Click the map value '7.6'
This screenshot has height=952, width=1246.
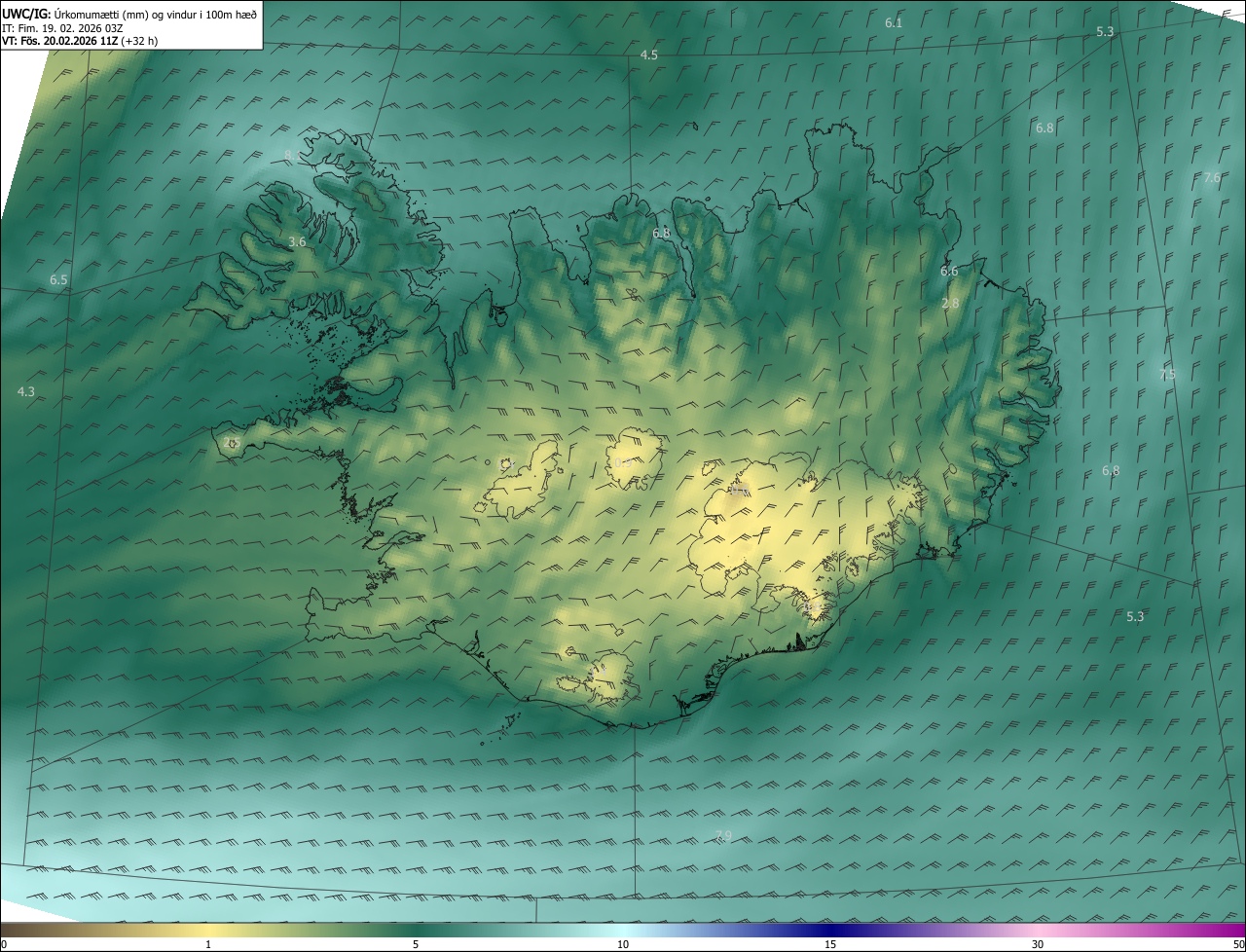click(1212, 178)
